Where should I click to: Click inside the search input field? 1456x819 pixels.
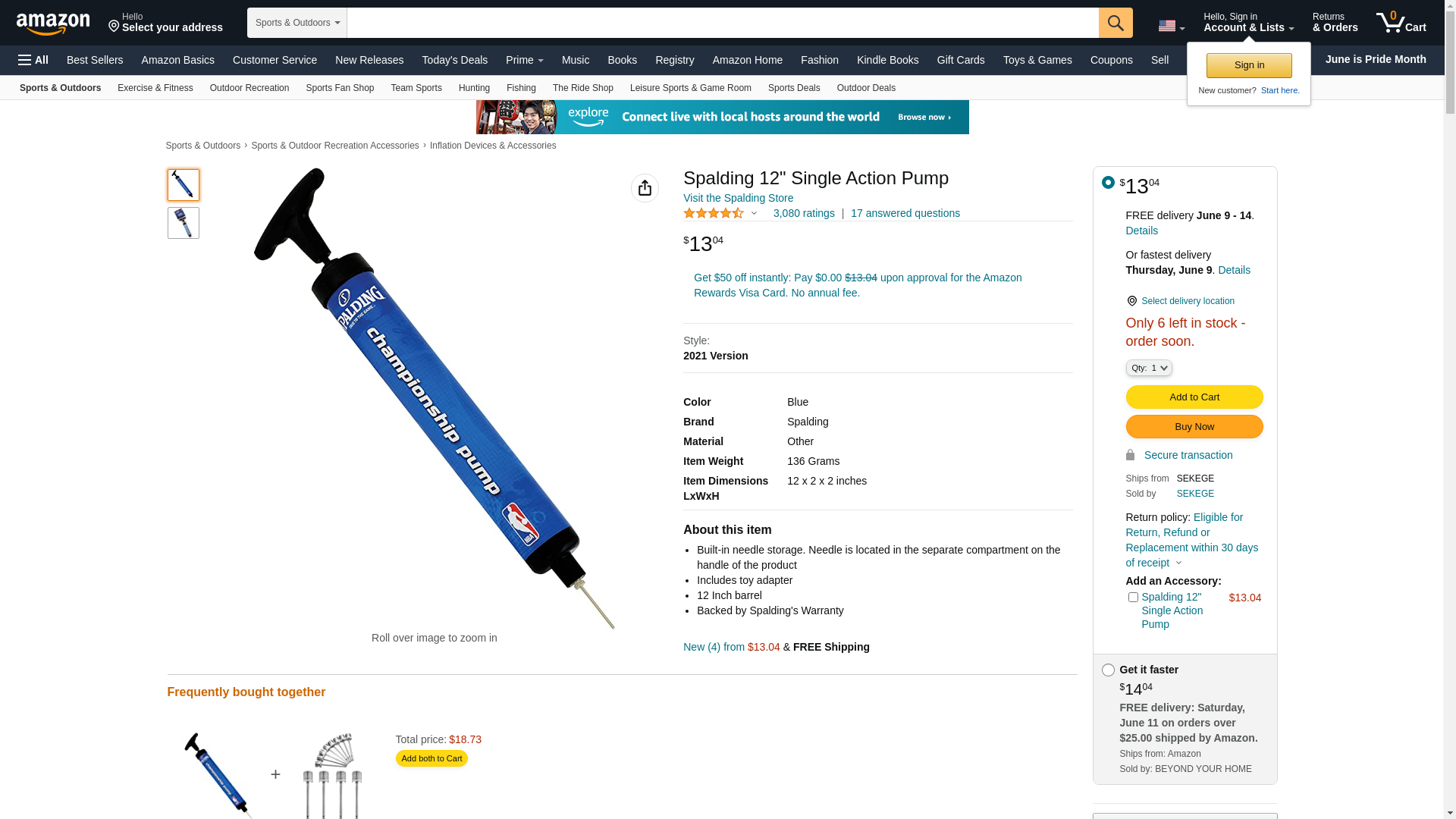(x=723, y=23)
